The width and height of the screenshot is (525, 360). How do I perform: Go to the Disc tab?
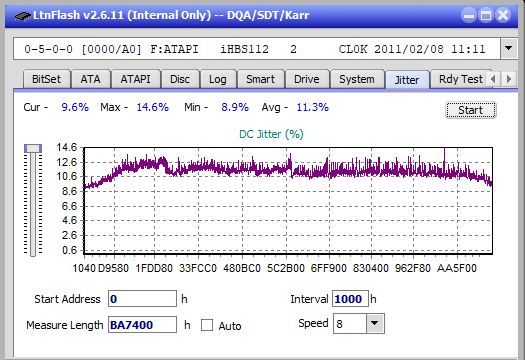180,79
